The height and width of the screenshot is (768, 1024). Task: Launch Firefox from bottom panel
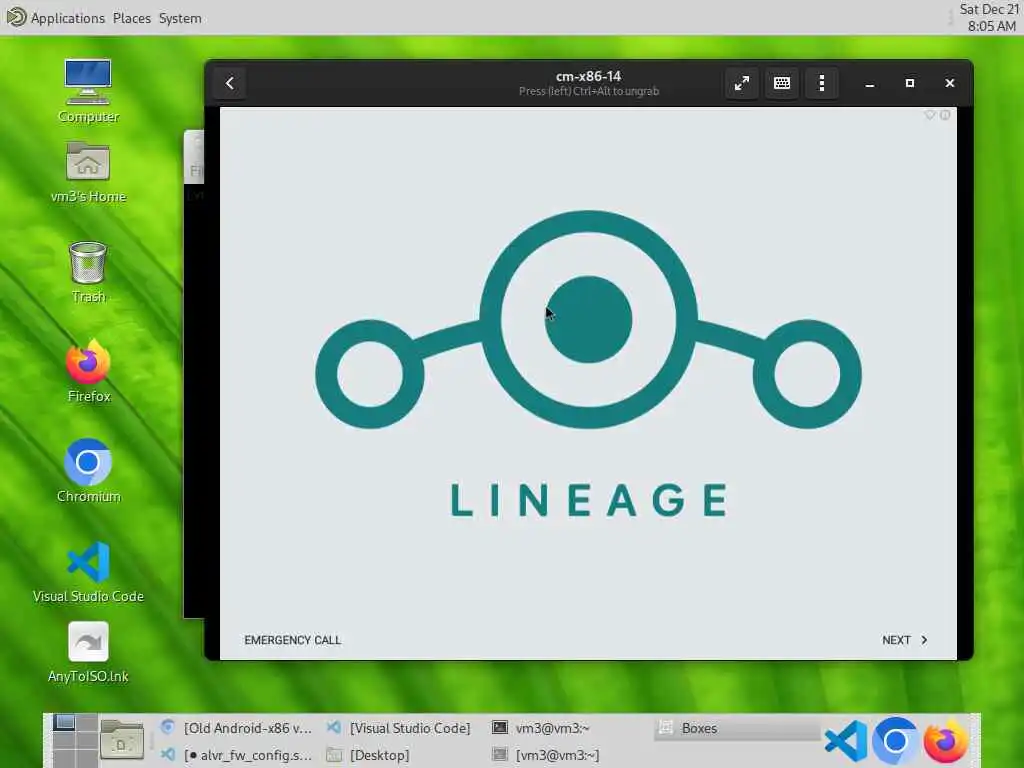[945, 741]
